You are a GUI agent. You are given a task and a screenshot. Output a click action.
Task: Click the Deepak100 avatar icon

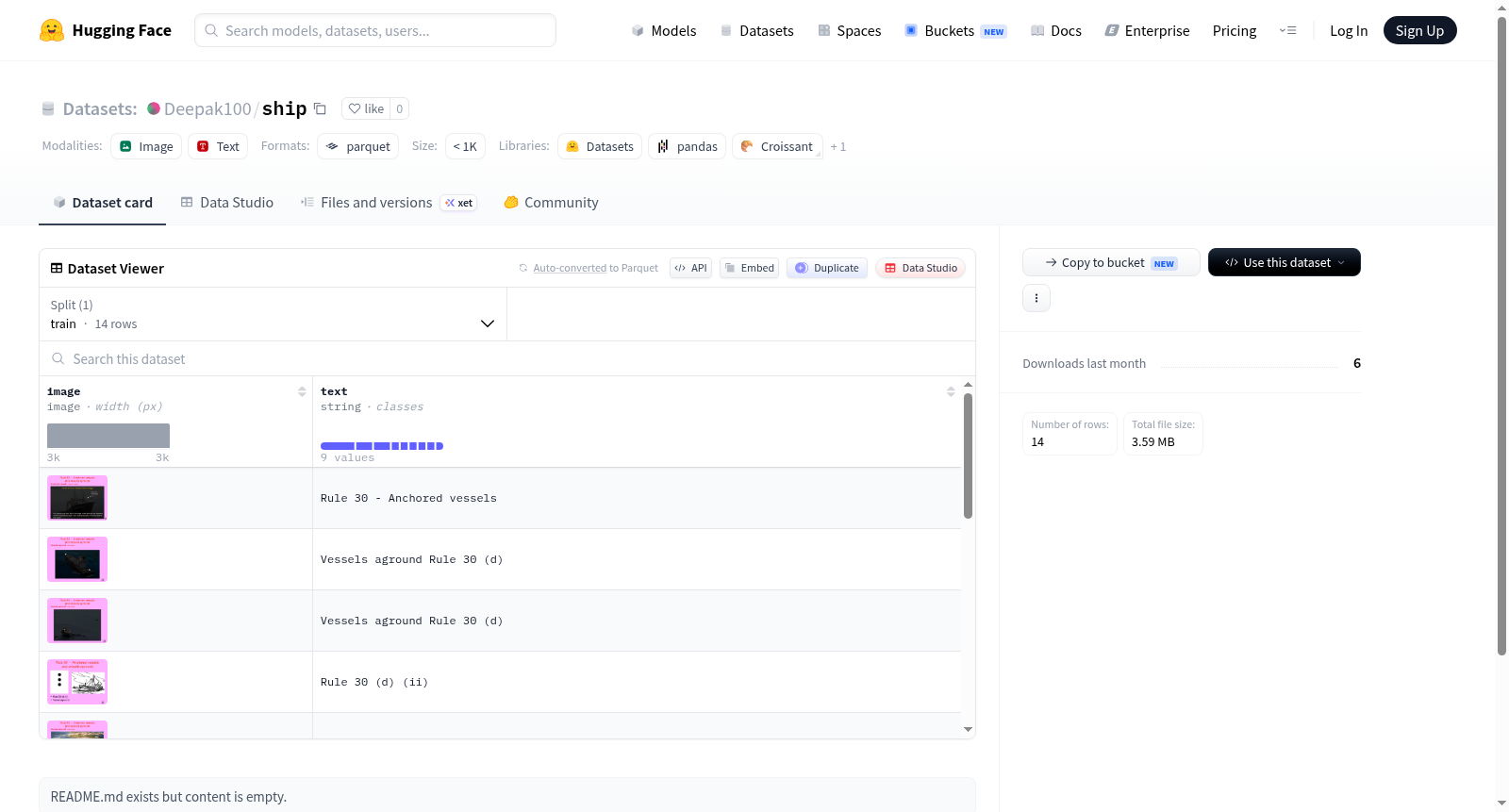154,108
